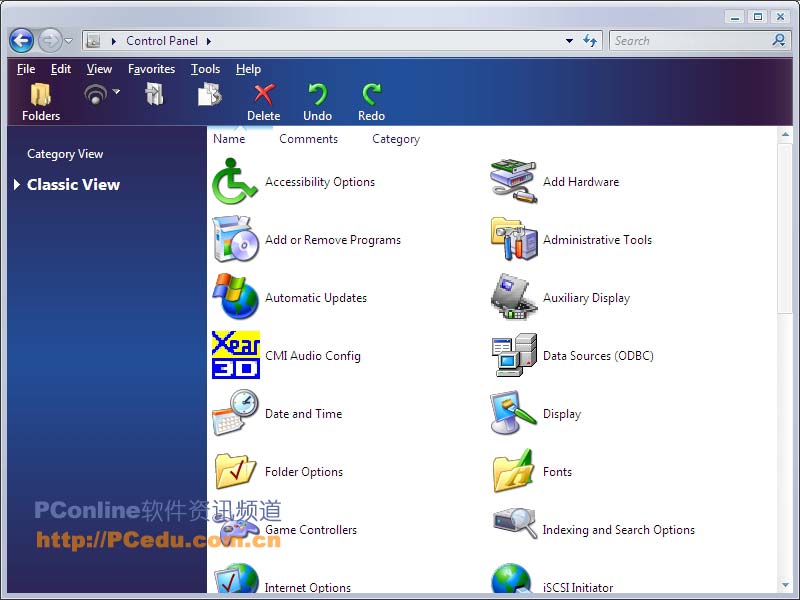
Task: Sort by the Name column header
Action: [229, 139]
